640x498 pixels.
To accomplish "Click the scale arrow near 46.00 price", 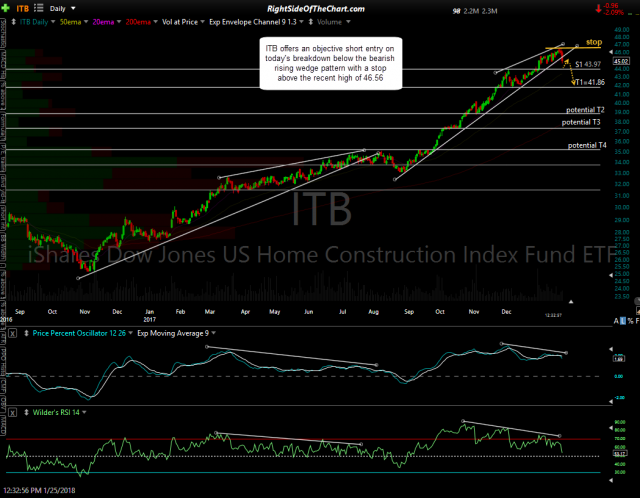I will click(x=611, y=52).
